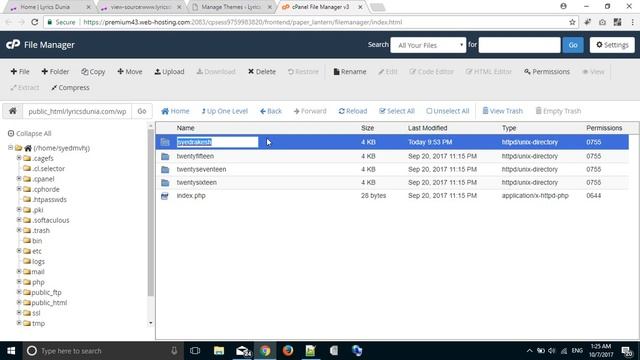The image size is (640, 360).
Task: Expand the .cphorde folder node
Action: pos(19,189)
